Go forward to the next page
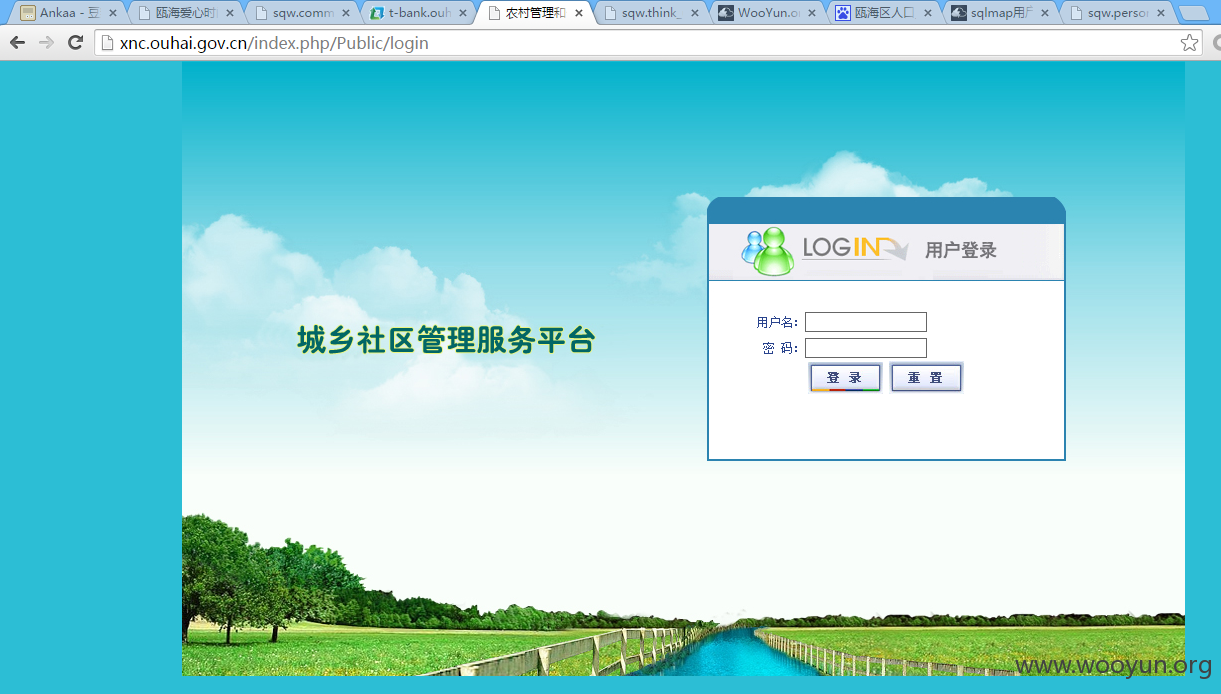Image resolution: width=1221 pixels, height=694 pixels. click(46, 43)
